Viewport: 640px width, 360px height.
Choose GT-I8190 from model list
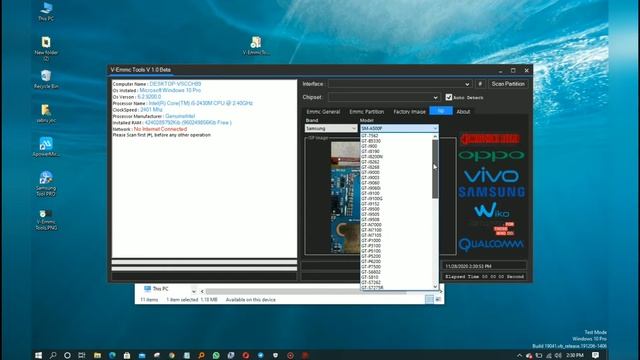pyautogui.click(x=396, y=151)
